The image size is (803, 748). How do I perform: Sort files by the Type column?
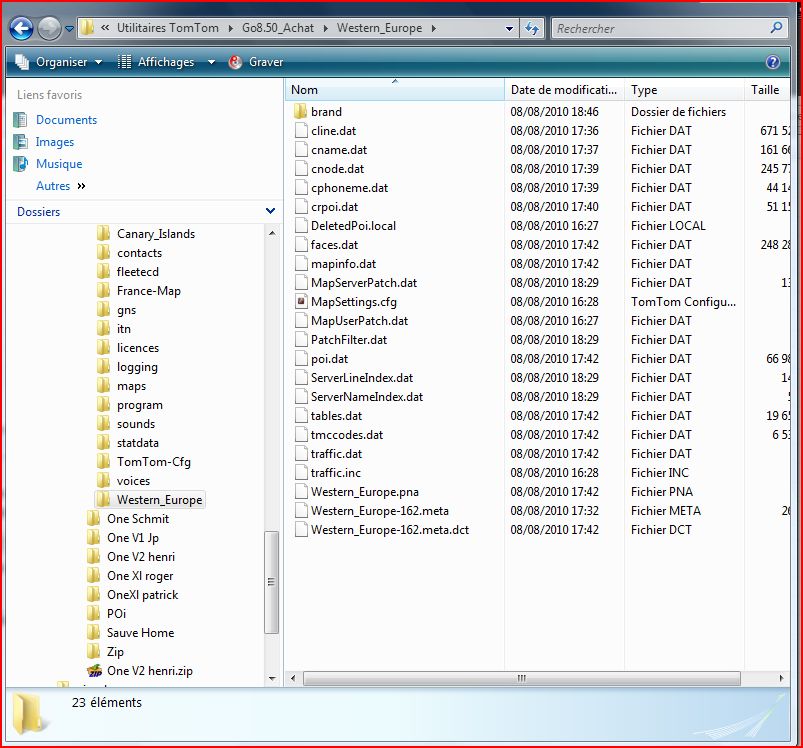pyautogui.click(x=684, y=90)
